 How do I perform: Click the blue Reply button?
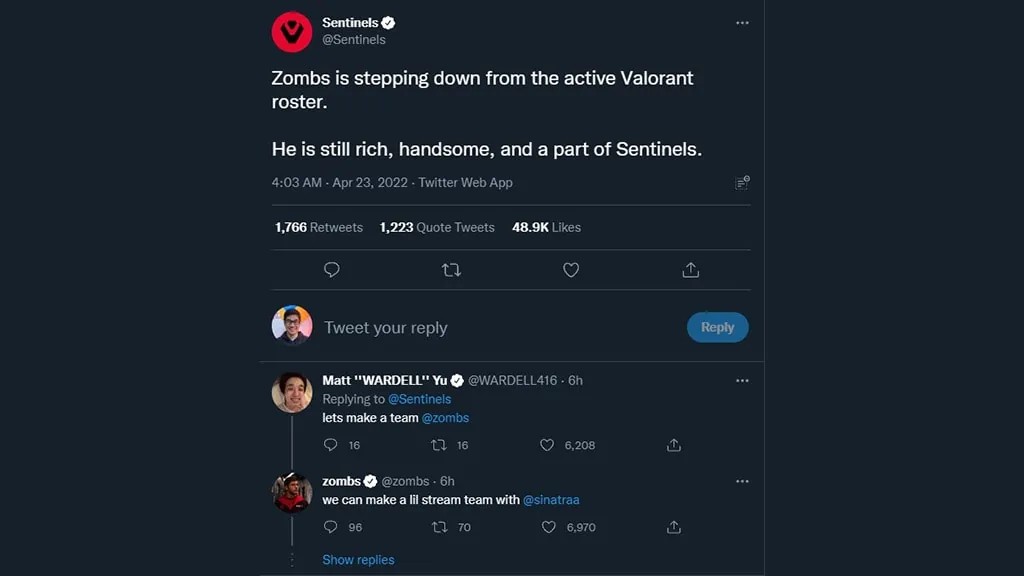[x=717, y=327]
